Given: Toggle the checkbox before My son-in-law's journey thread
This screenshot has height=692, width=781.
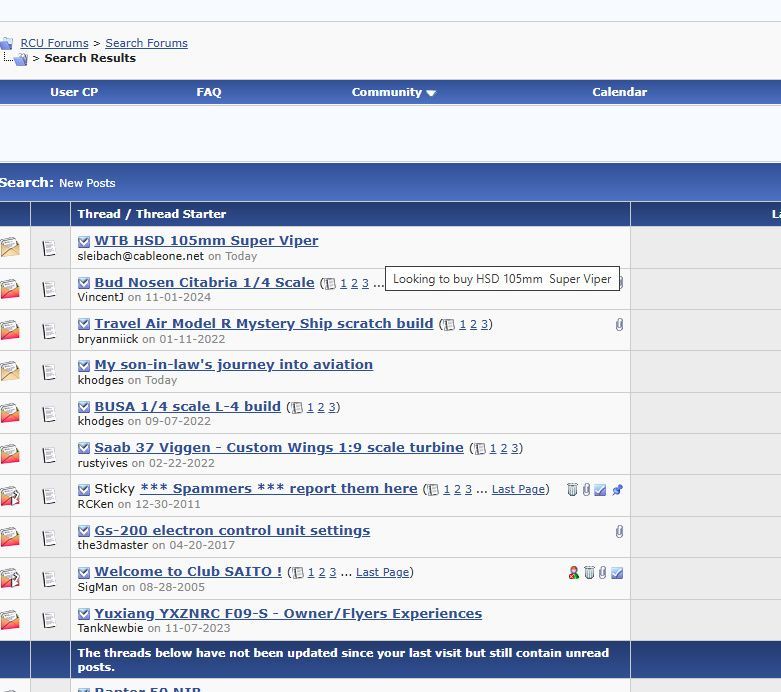Looking at the screenshot, I should coord(84,365).
